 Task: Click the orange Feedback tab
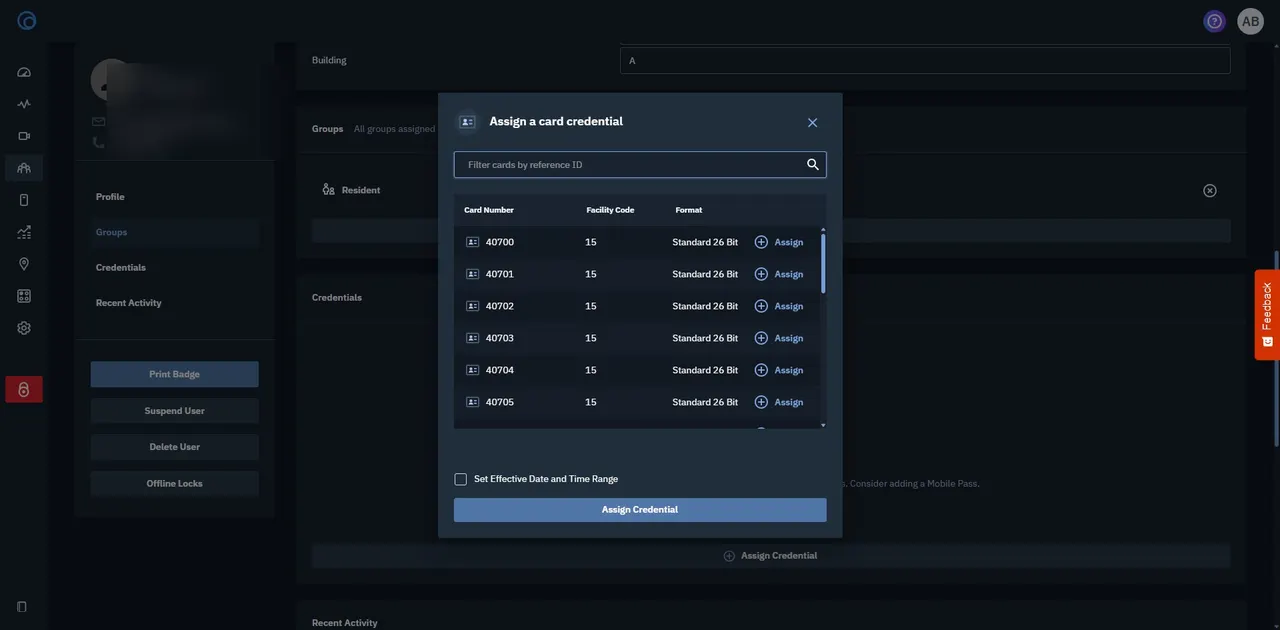1267,315
